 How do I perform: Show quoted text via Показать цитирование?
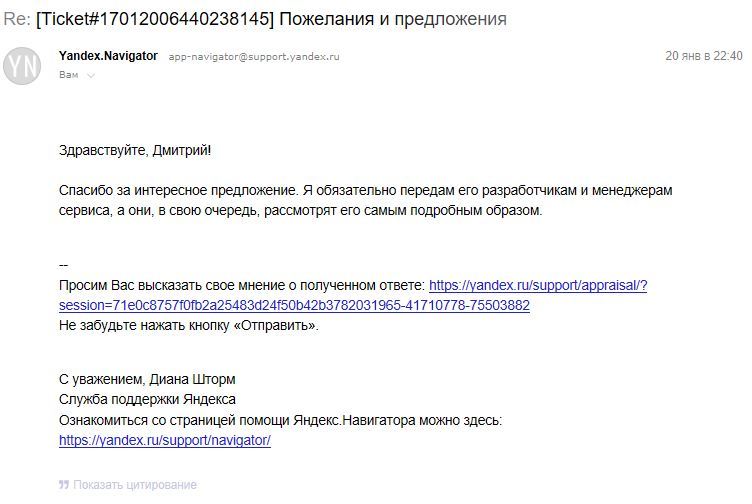tap(134, 485)
